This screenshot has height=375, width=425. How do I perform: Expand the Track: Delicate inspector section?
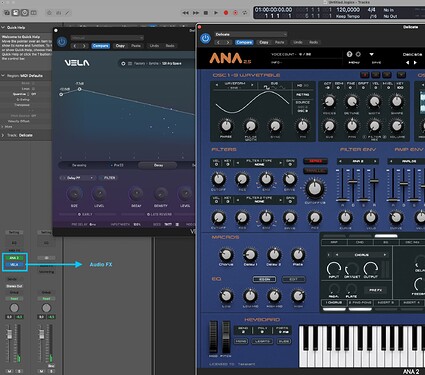click(x=3, y=135)
